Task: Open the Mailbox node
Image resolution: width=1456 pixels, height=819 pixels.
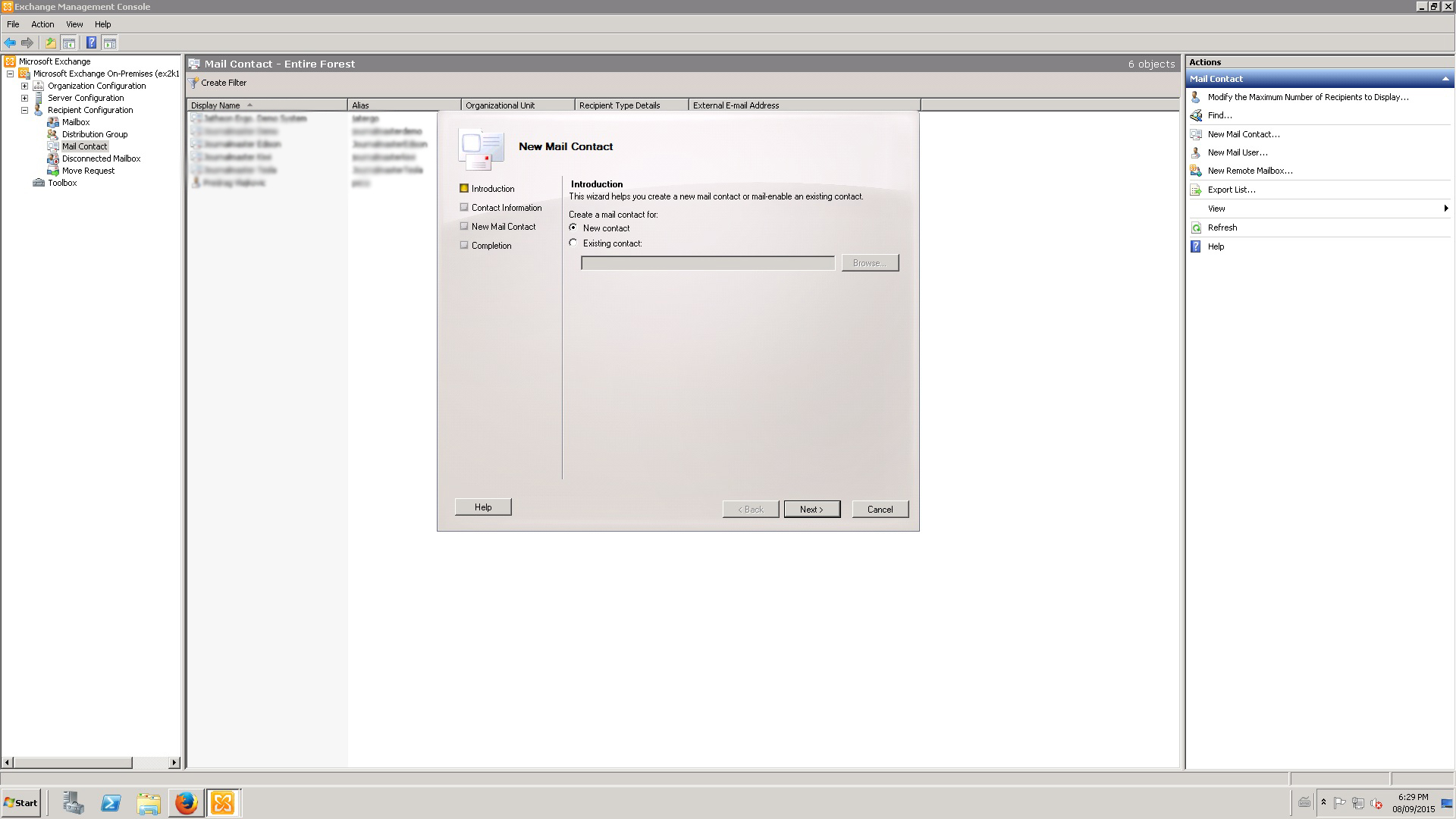Action: [x=76, y=122]
